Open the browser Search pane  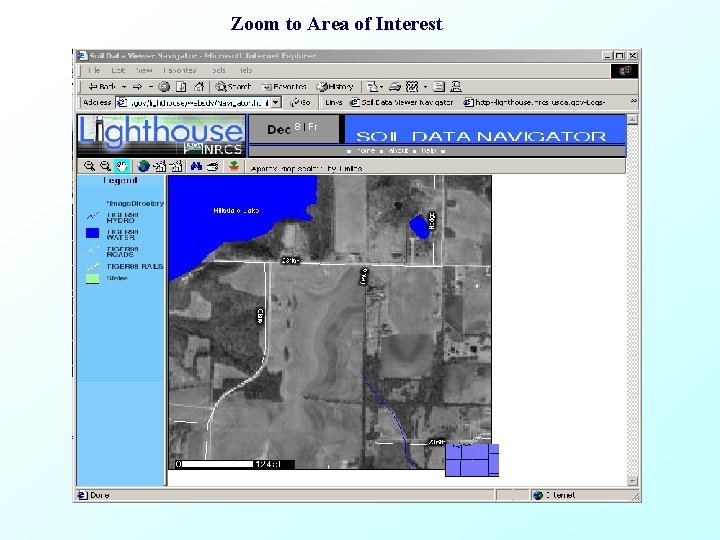pyautogui.click(x=233, y=86)
